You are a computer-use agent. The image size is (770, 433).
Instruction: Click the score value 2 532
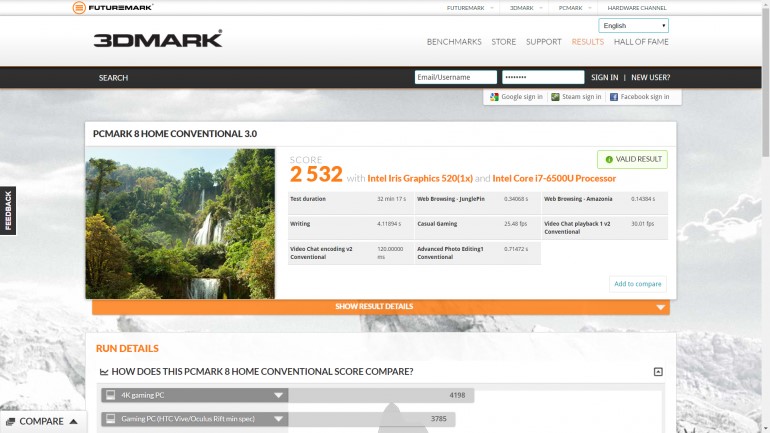316,174
